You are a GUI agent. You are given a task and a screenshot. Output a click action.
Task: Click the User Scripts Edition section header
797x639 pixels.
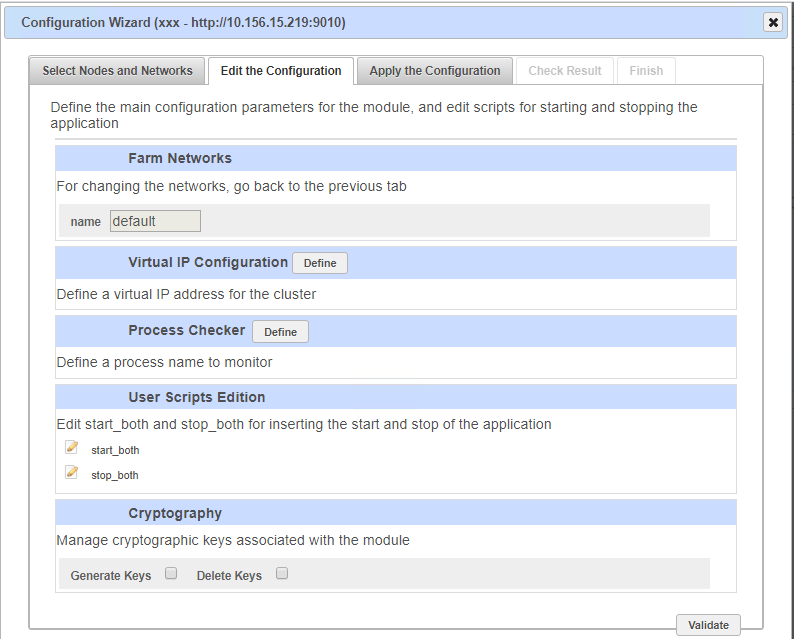[196, 397]
